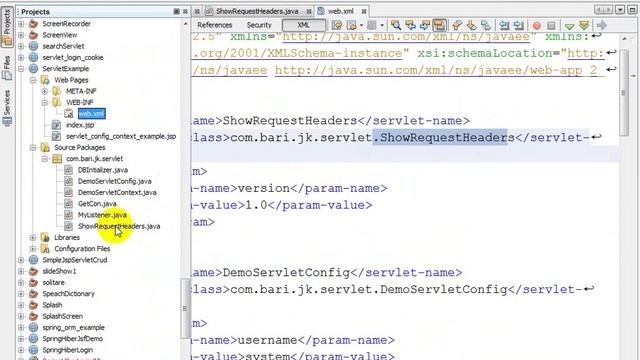Select spring_orm_example project
This screenshot has height=360, width=640.
73,327
